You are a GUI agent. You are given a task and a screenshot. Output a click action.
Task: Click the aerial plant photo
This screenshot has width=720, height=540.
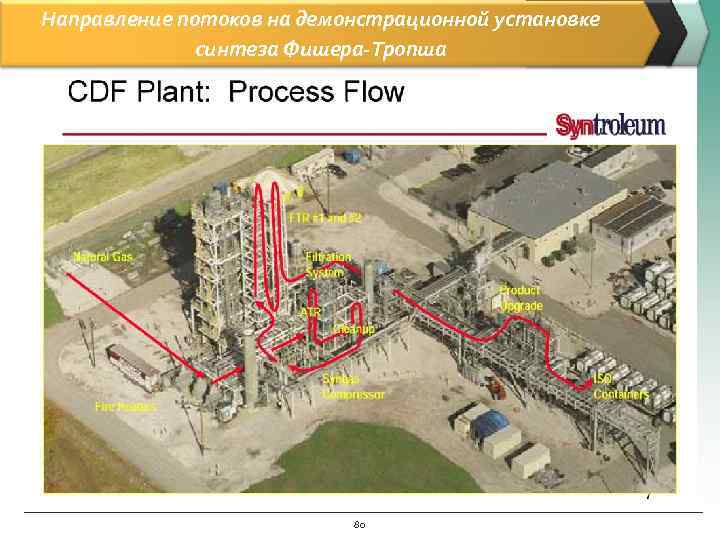pyautogui.click(x=360, y=319)
